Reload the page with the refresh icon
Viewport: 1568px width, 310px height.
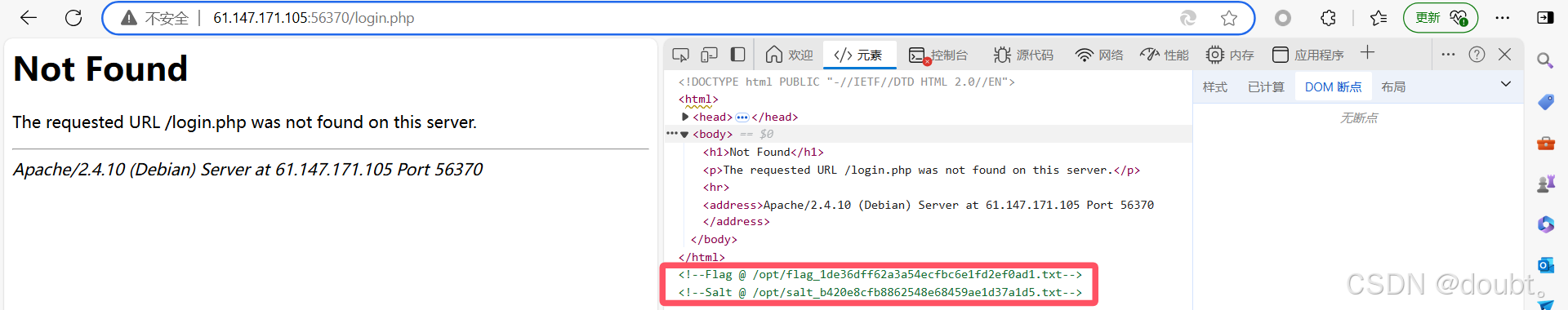click(73, 18)
